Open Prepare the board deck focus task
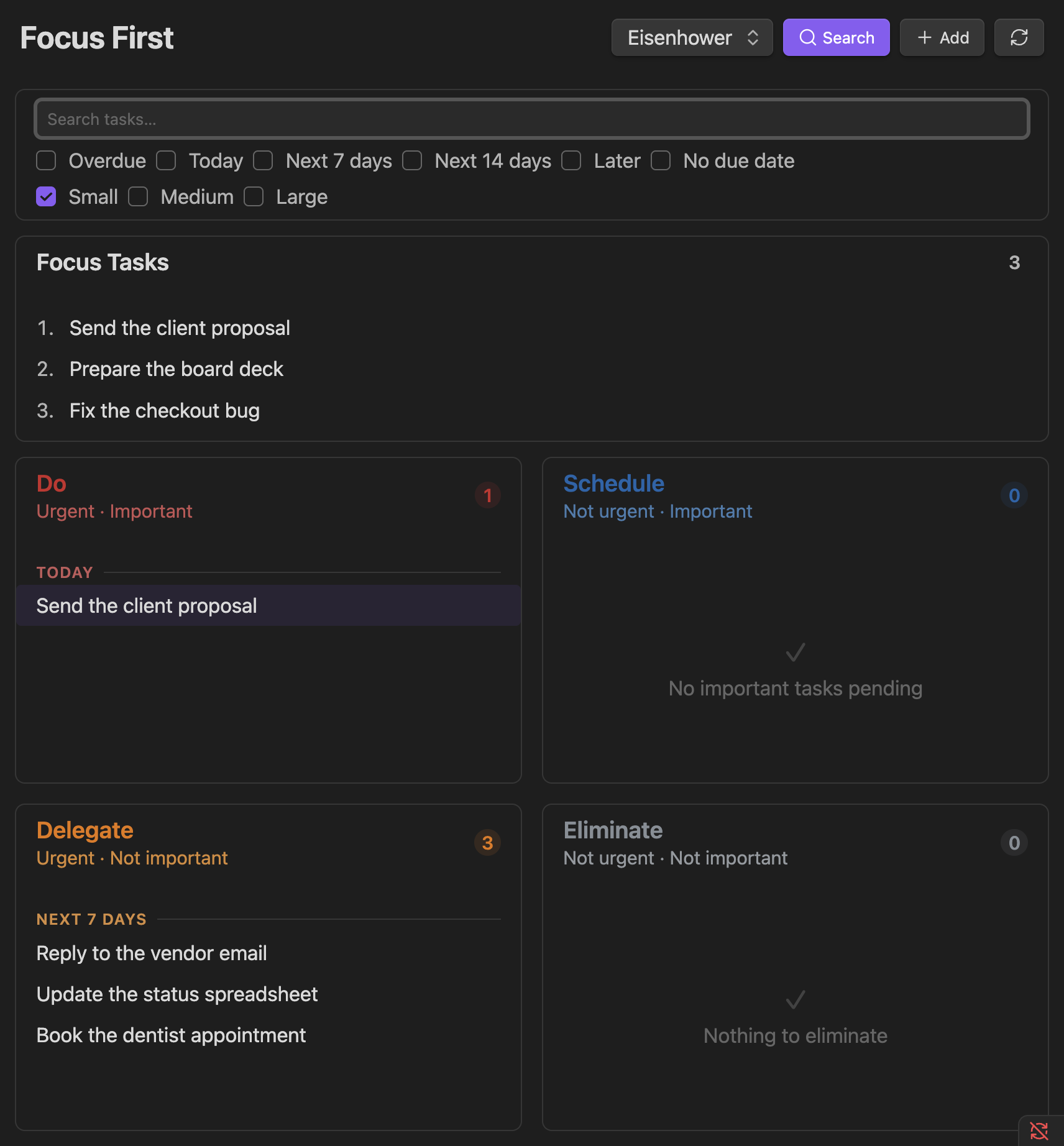The image size is (1064, 1146). [177, 369]
